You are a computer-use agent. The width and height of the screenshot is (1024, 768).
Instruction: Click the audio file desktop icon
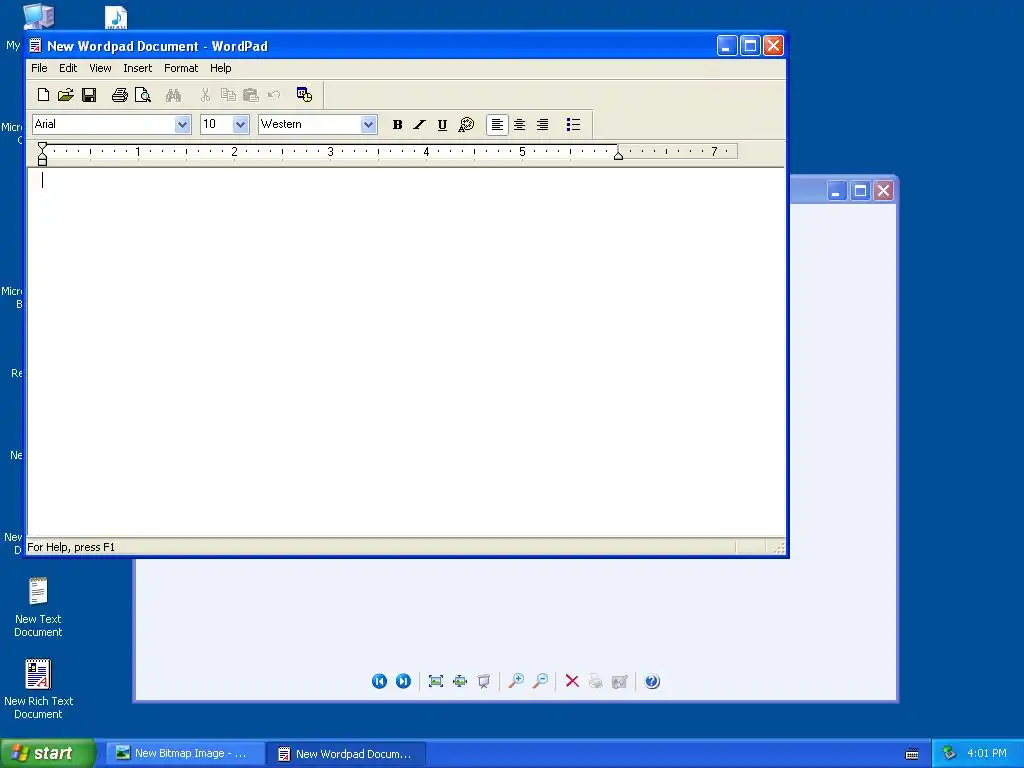click(x=116, y=17)
